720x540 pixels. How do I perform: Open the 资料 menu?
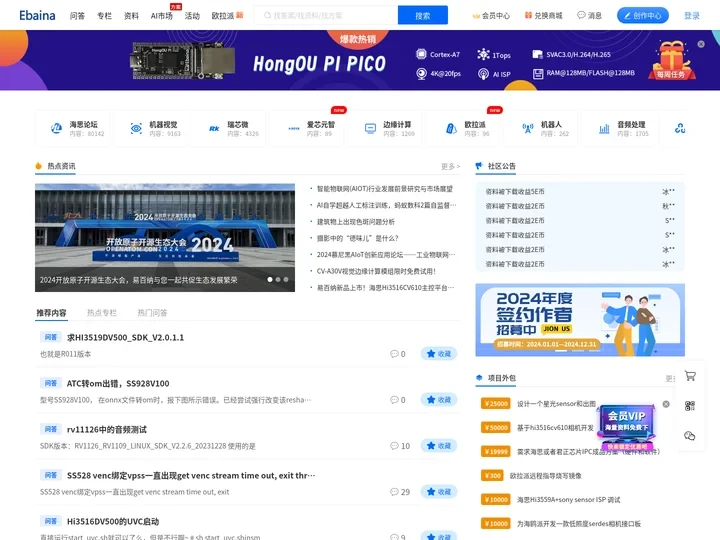pos(131,16)
